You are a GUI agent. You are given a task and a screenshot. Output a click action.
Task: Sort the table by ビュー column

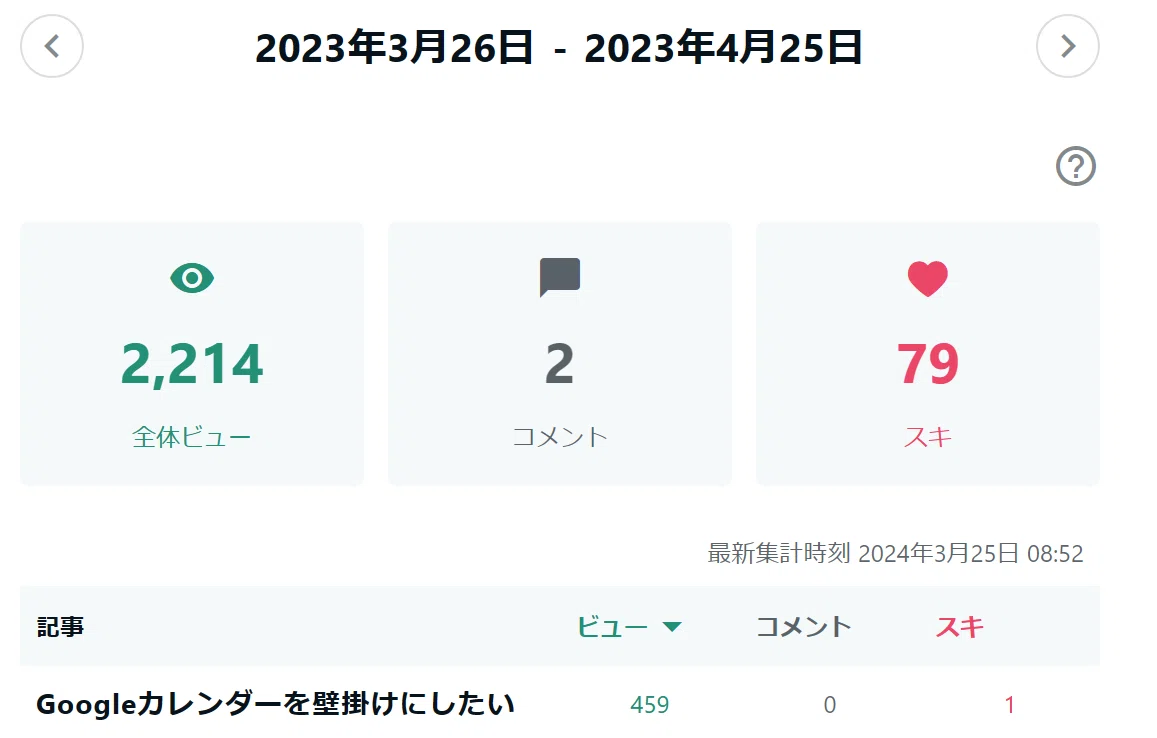click(612, 627)
